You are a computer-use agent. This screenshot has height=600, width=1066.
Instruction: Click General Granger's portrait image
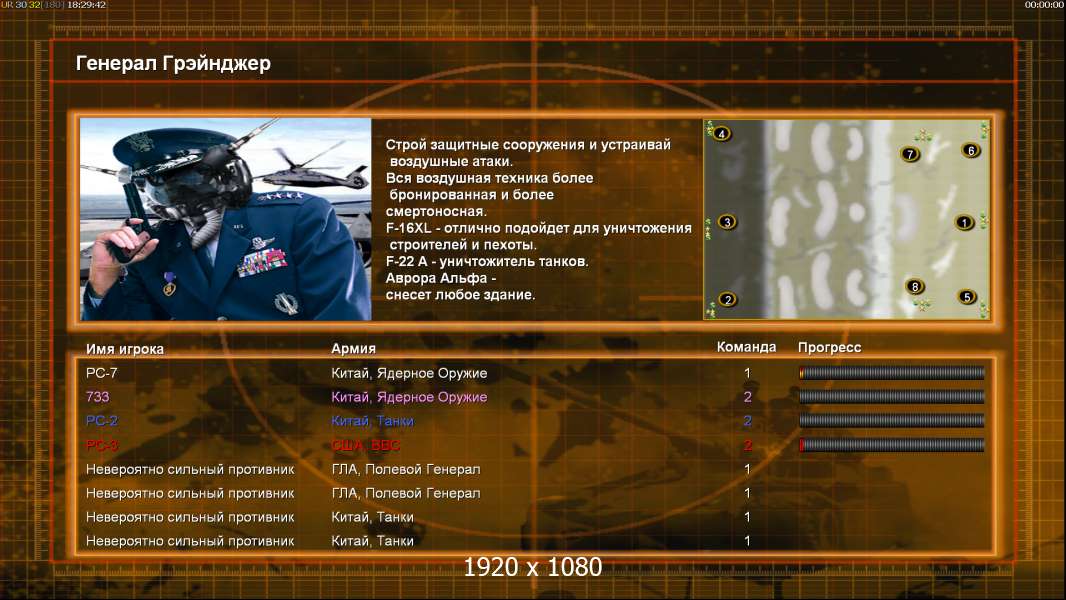[226, 219]
